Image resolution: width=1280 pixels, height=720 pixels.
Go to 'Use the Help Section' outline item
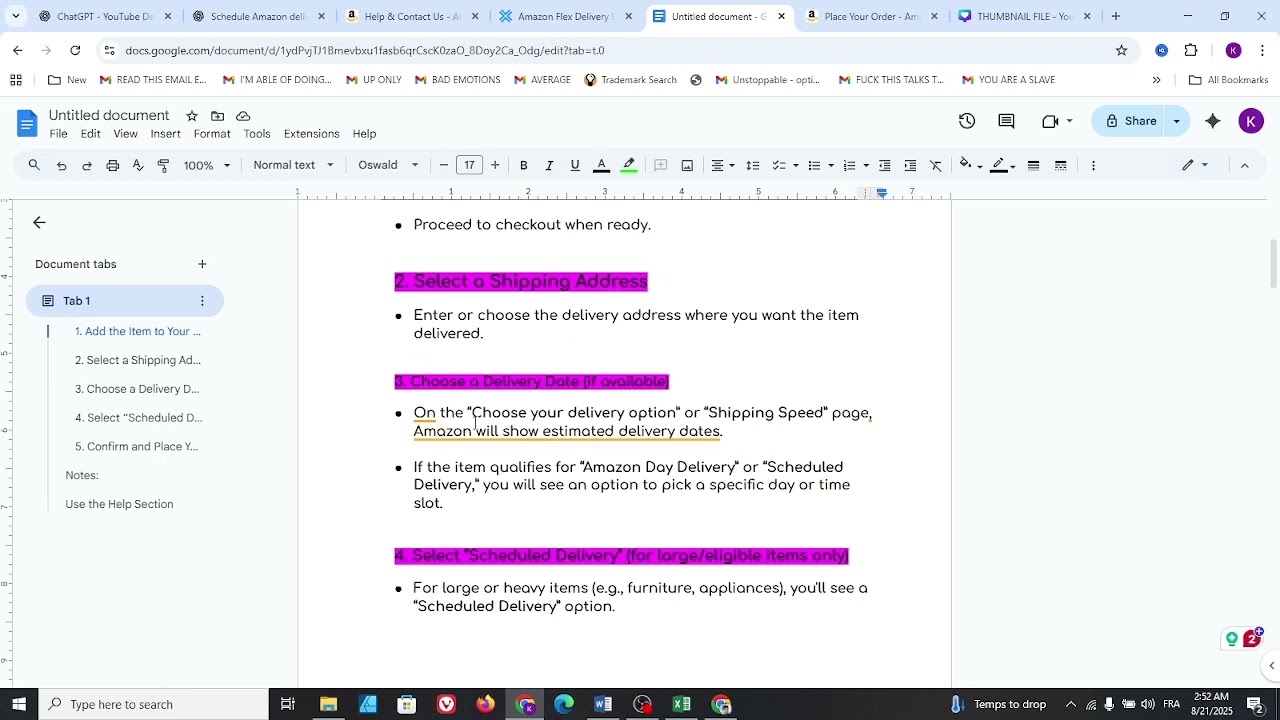pyautogui.click(x=119, y=504)
